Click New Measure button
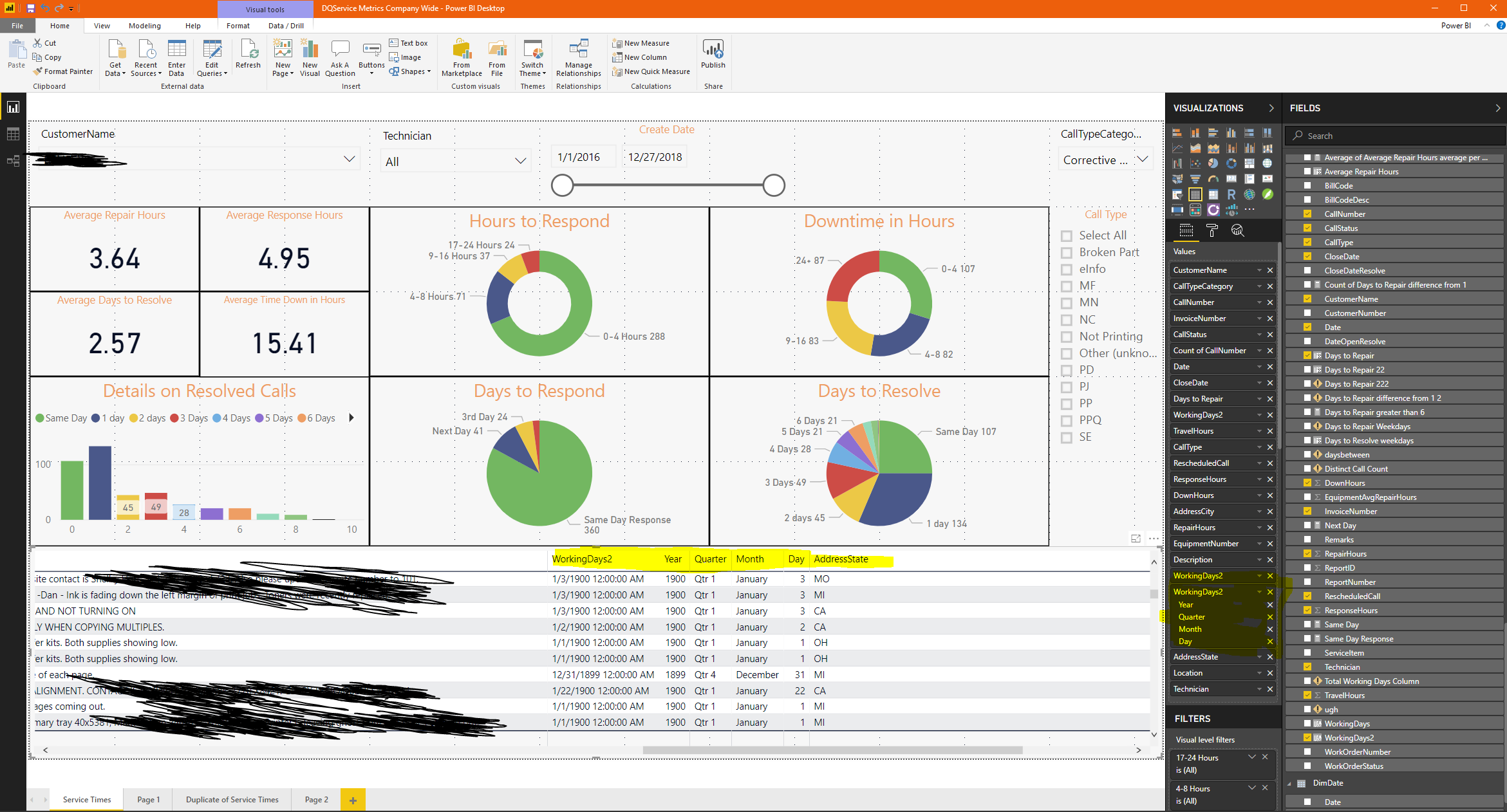The image size is (1507, 812). [x=641, y=43]
